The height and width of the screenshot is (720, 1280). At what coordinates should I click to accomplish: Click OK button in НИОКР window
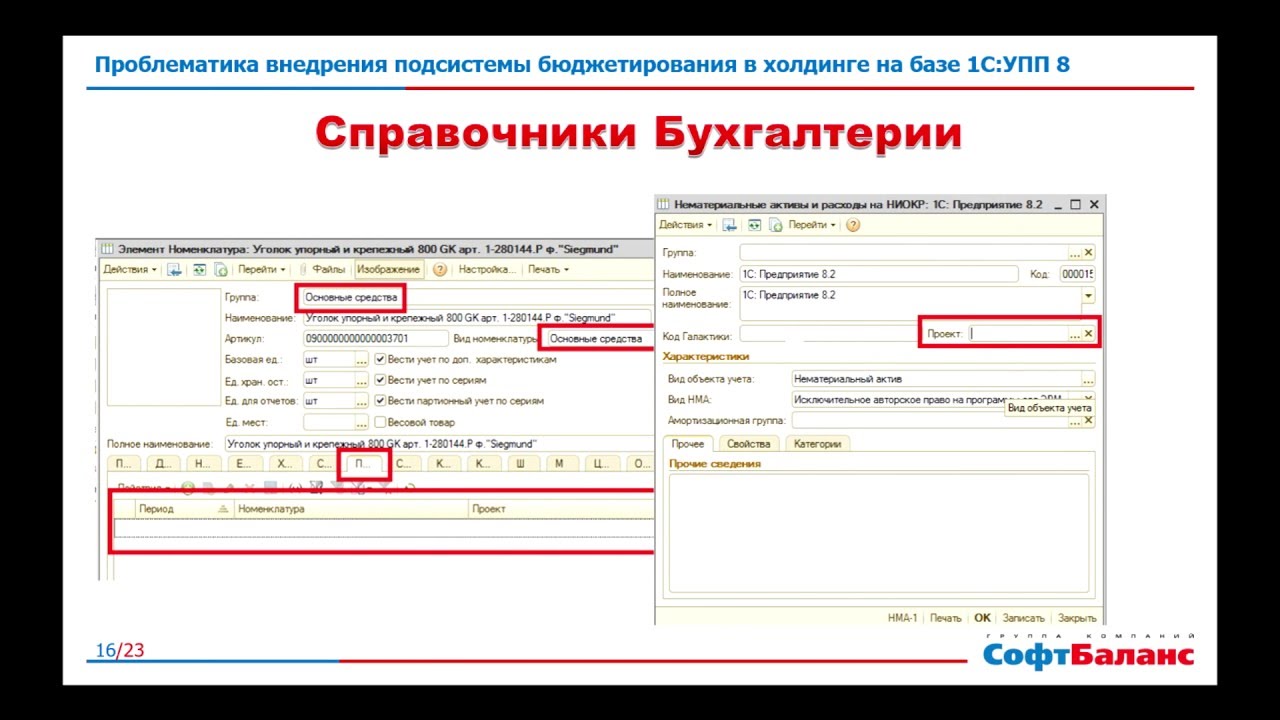pyautogui.click(x=982, y=618)
